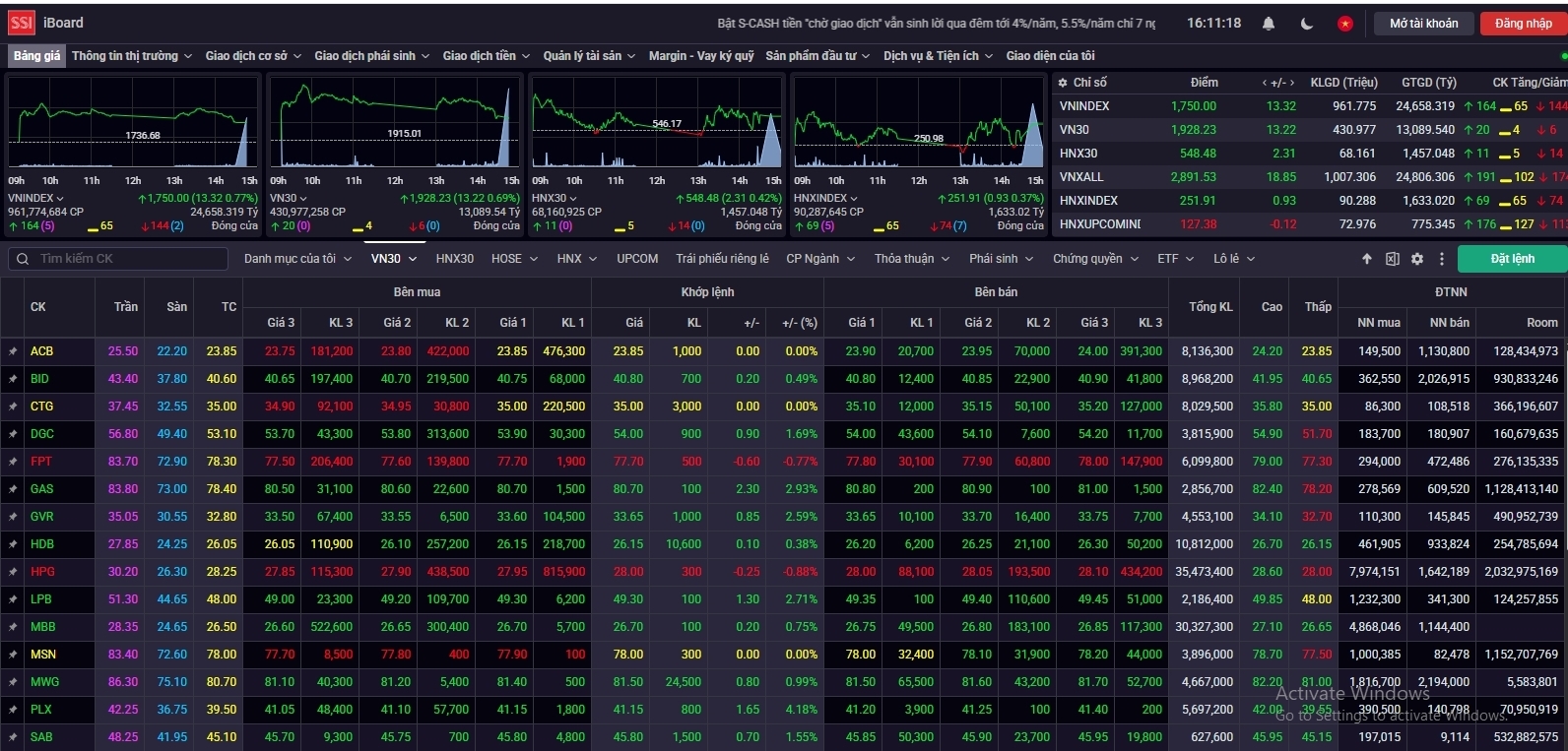Expand the Danh mục của tôi list
This screenshot has height=751, width=1568.
point(296,259)
